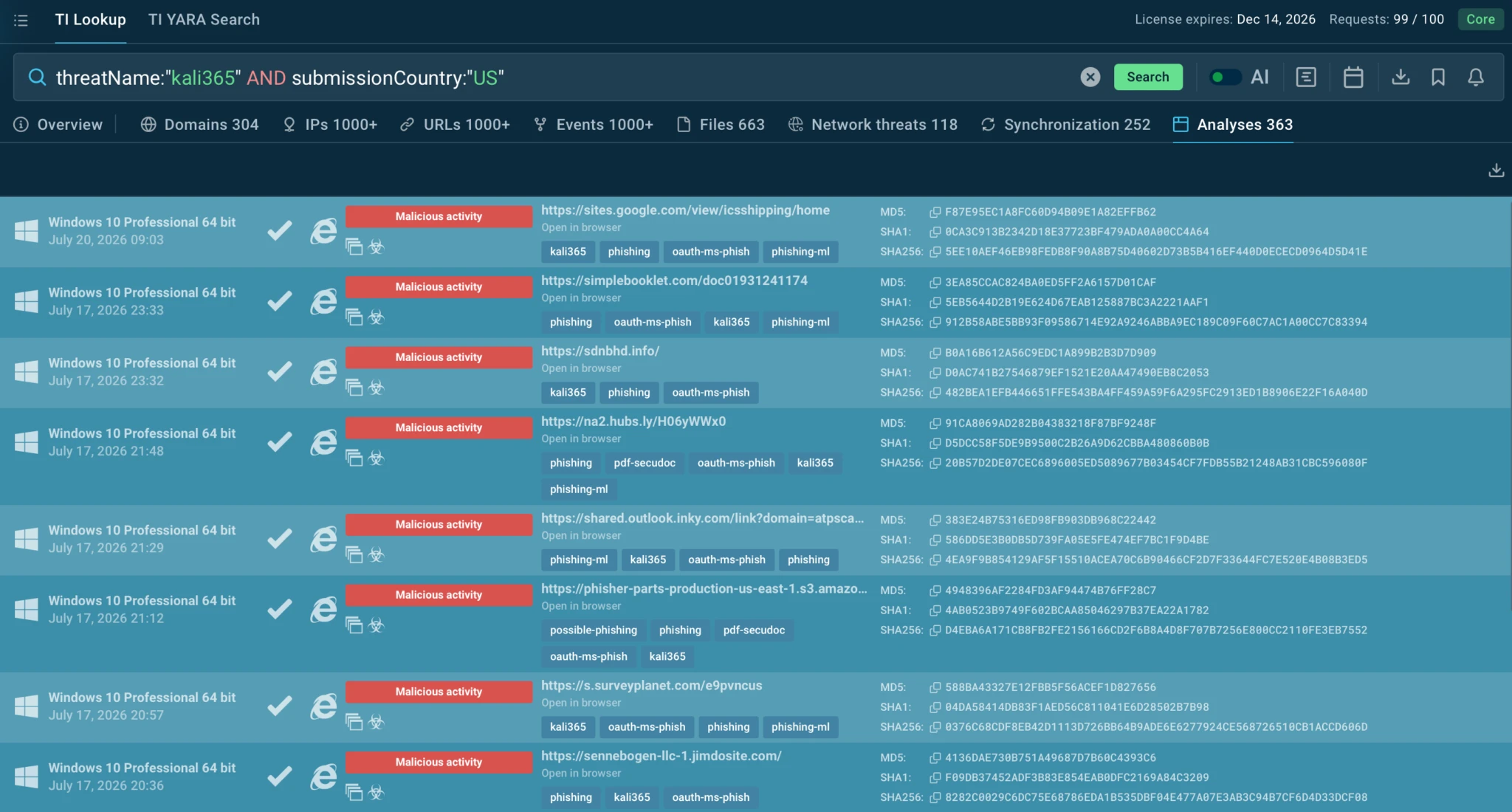Image resolution: width=1512 pixels, height=812 pixels.
Task: Open the Synchronization 252 tab
Action: point(1065,124)
